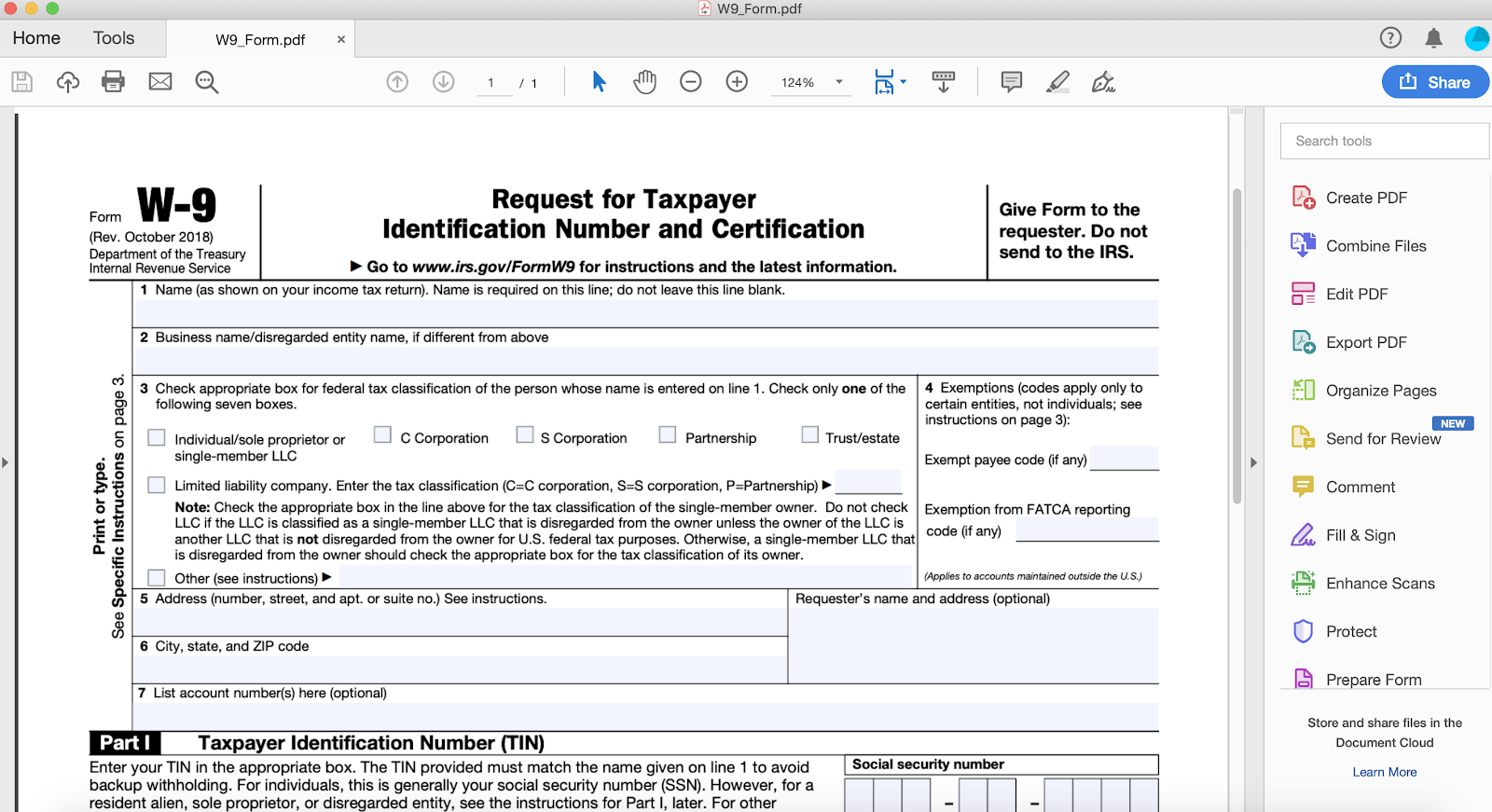This screenshot has width=1492, height=812.
Task: Check the C Corporation checkbox
Action: (x=382, y=434)
